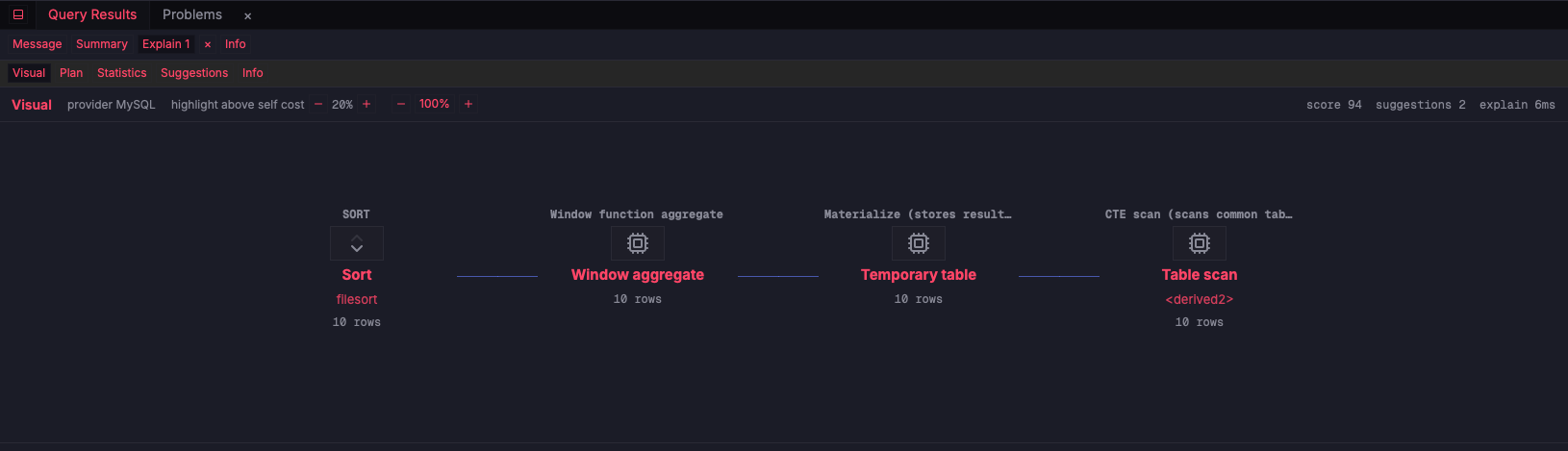The width and height of the screenshot is (1568, 451).
Task: Select the Sort node label
Action: click(x=357, y=275)
